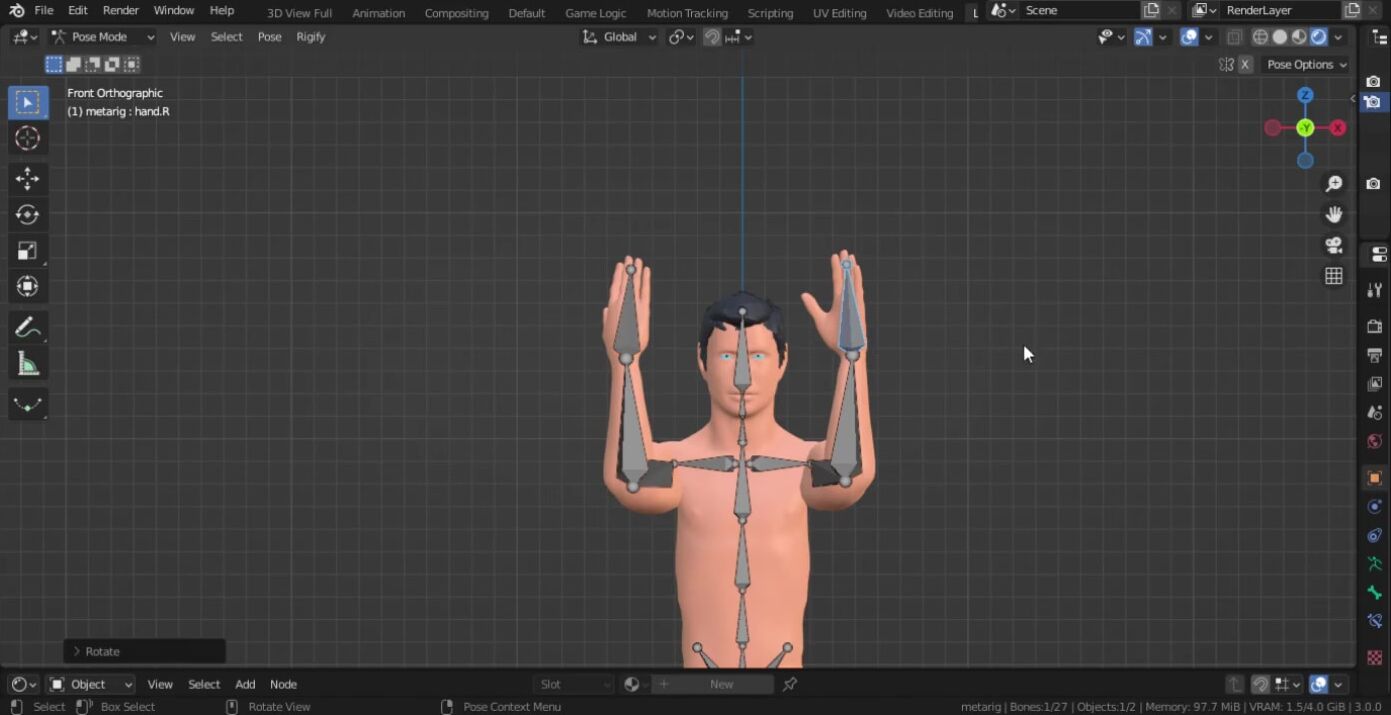
Task: Toggle X-axis mirror in pose options
Action: point(1245,64)
